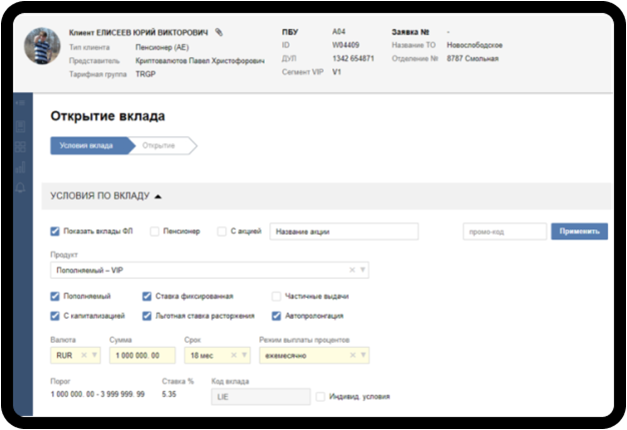This screenshot has height=430, width=627.
Task: Collapse the УСЛОВИЯ ПО ВКЛАДУ section
Action: 158,196
